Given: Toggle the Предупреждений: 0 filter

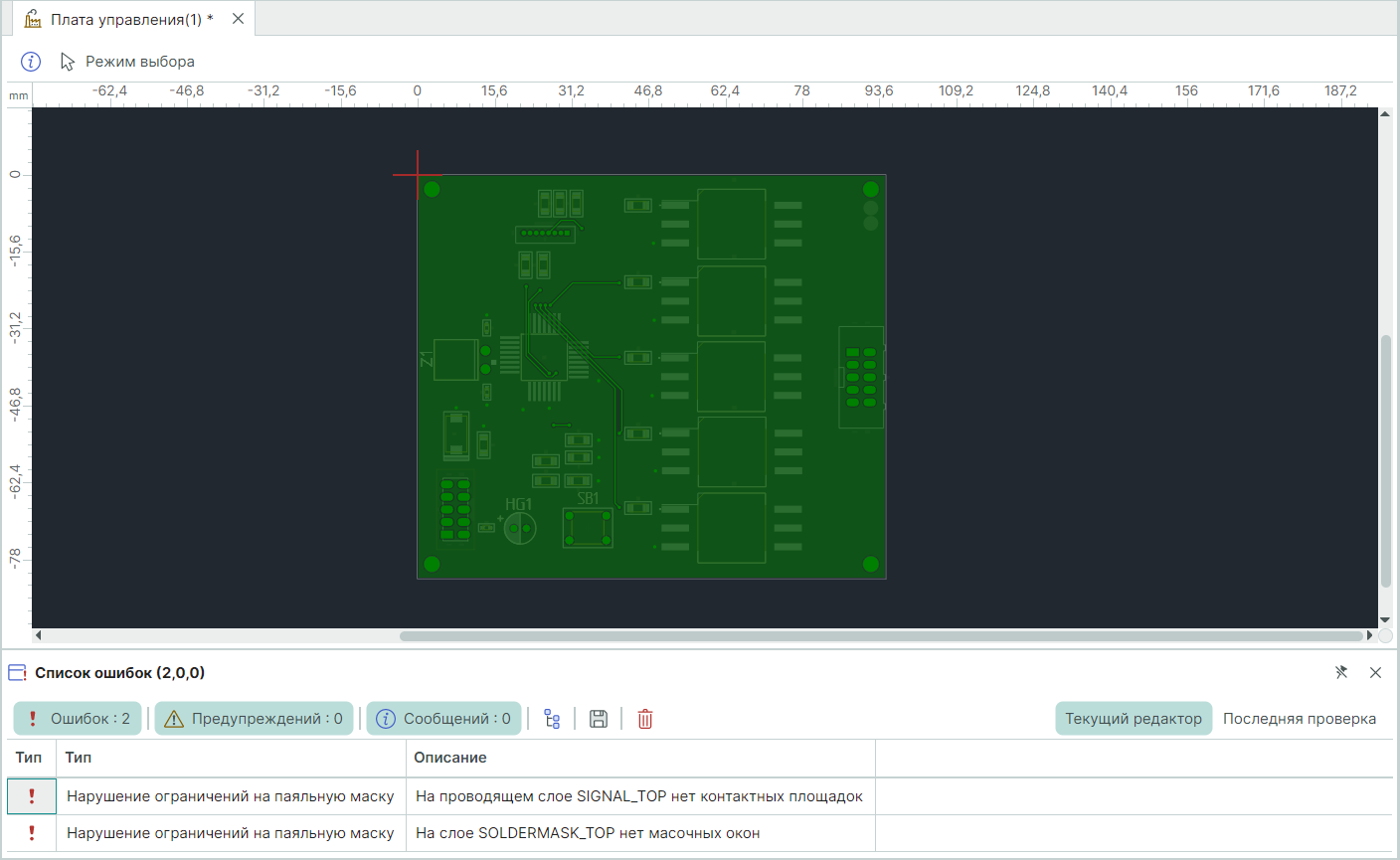Looking at the screenshot, I should (x=254, y=719).
